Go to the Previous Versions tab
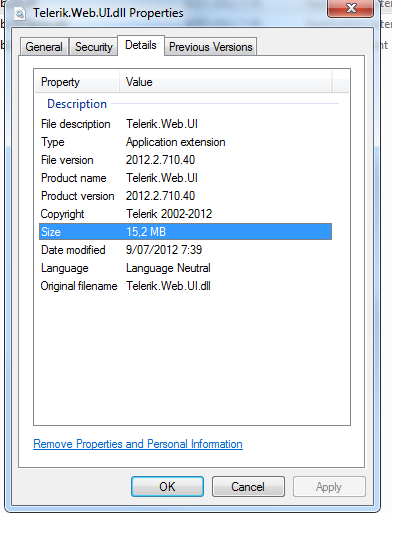The width and height of the screenshot is (402, 540). tap(211, 46)
